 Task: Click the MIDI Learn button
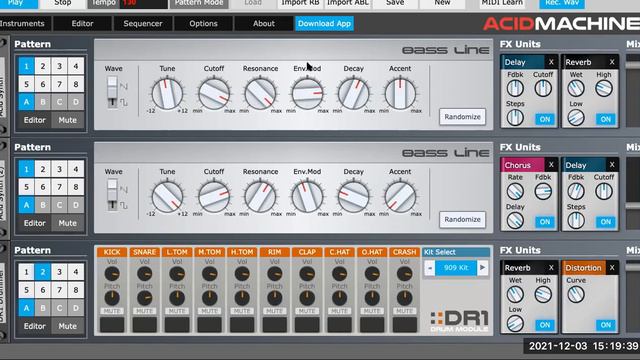(x=502, y=3)
